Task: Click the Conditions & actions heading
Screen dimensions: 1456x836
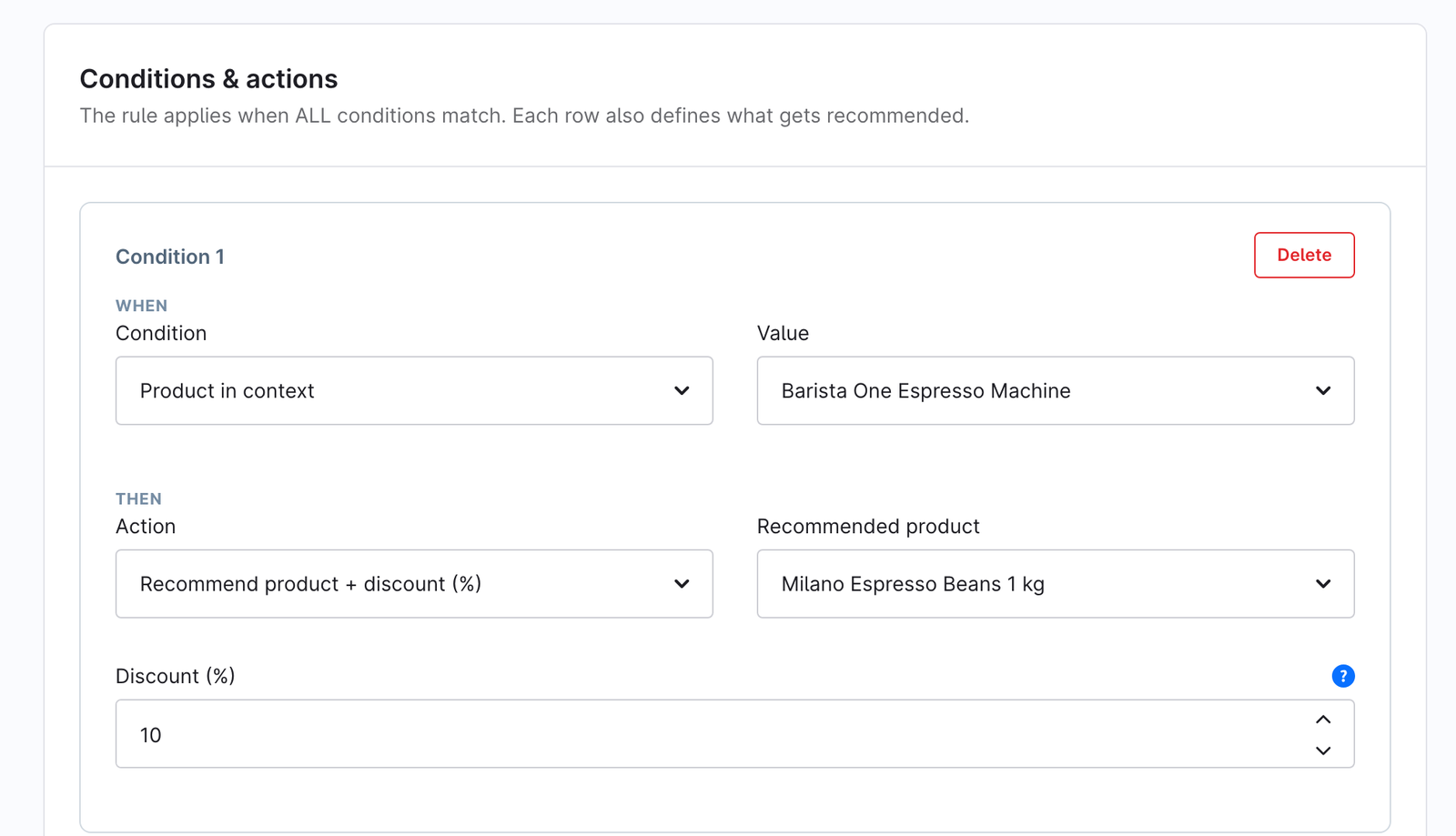Action: (x=208, y=79)
